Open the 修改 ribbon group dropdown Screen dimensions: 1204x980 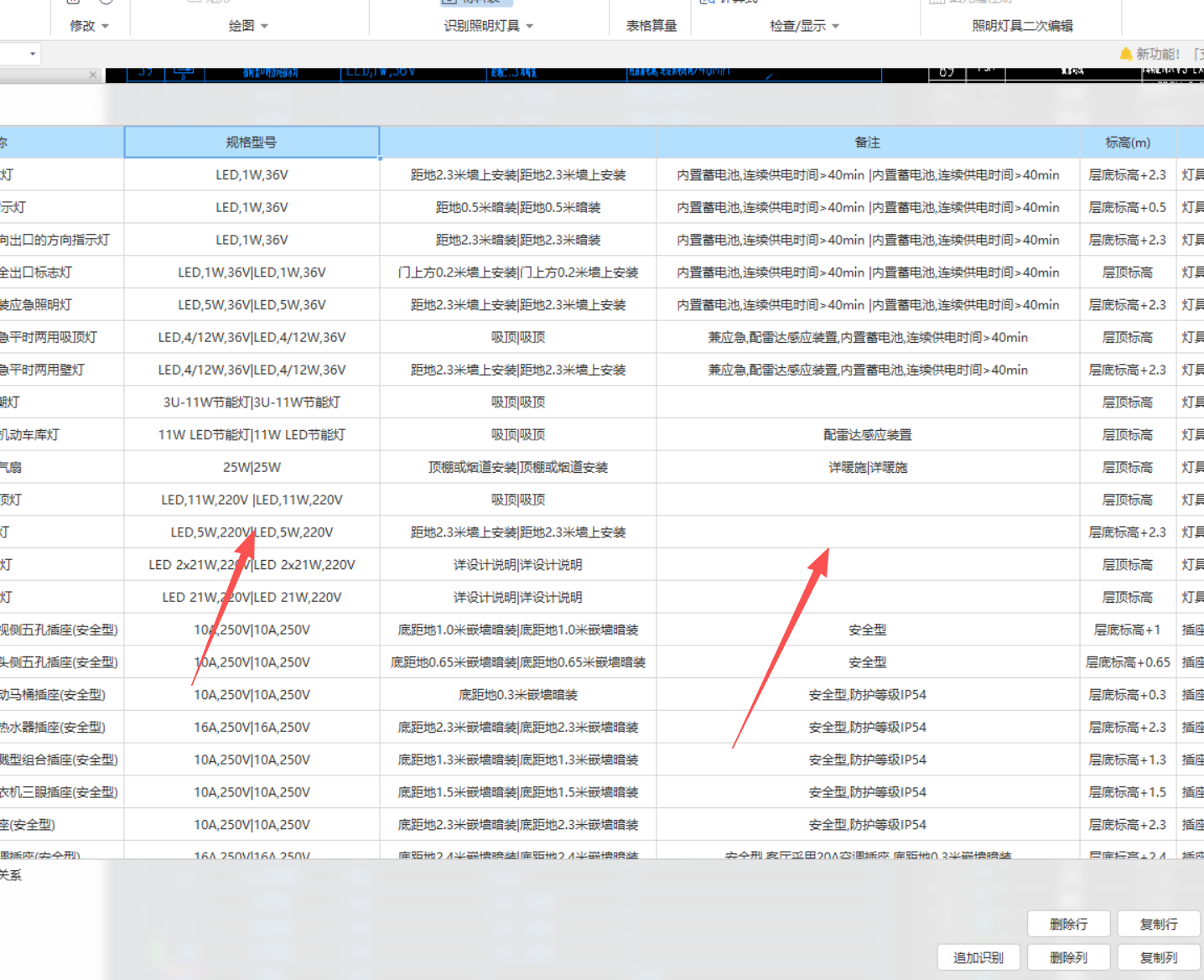90,26
